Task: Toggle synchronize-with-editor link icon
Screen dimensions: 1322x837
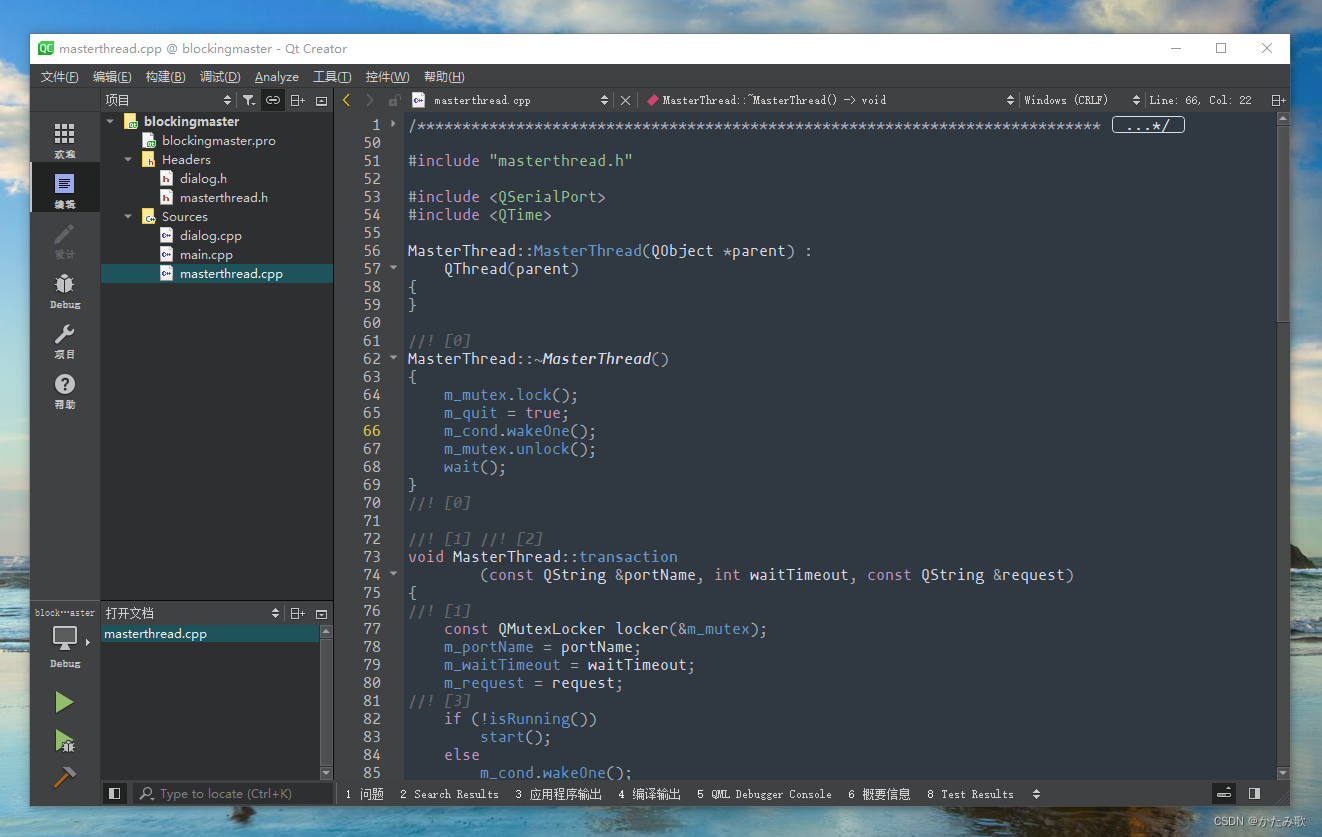Action: point(272,99)
